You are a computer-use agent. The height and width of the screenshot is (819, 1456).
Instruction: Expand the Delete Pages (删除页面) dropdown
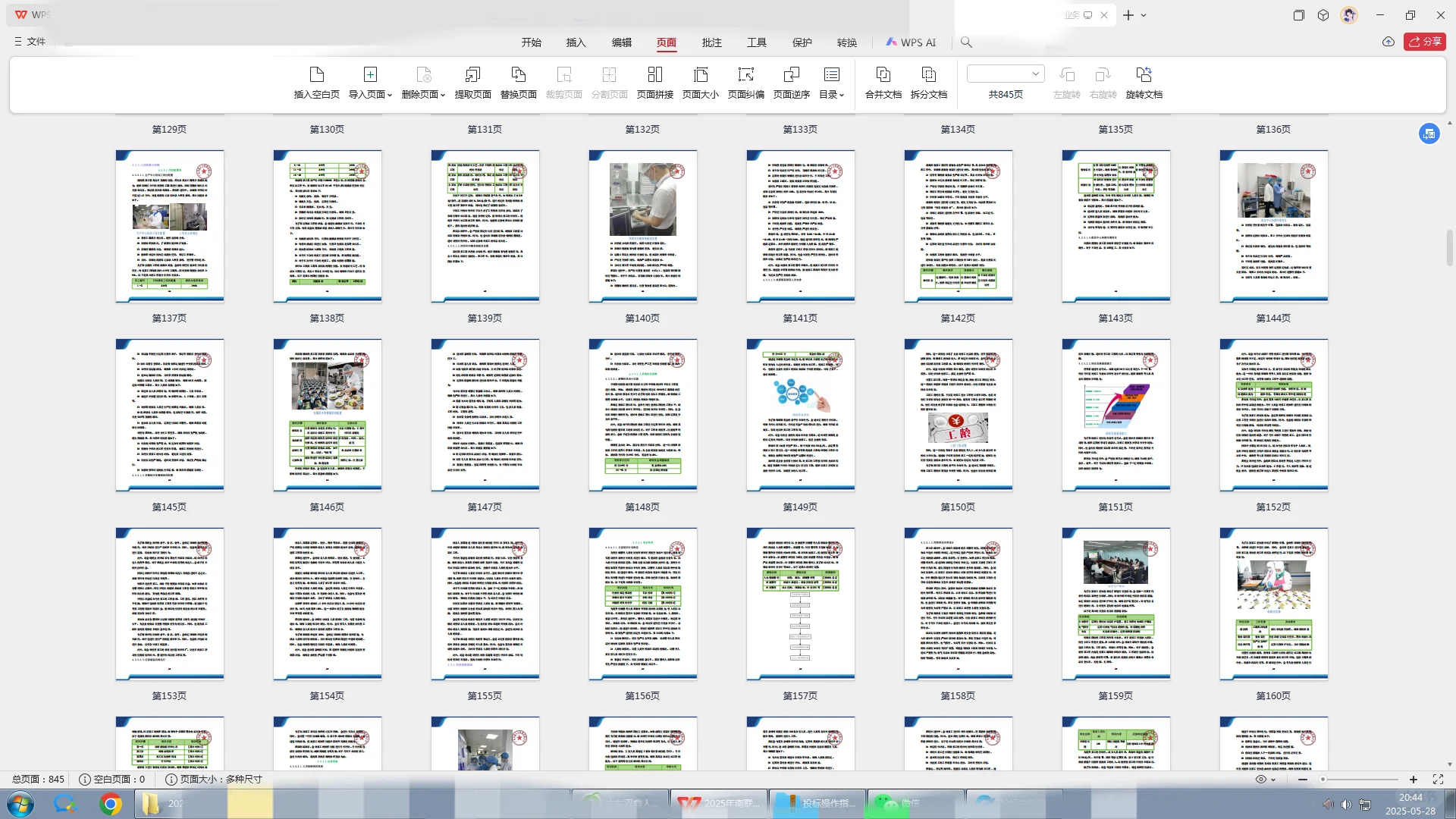(x=442, y=95)
